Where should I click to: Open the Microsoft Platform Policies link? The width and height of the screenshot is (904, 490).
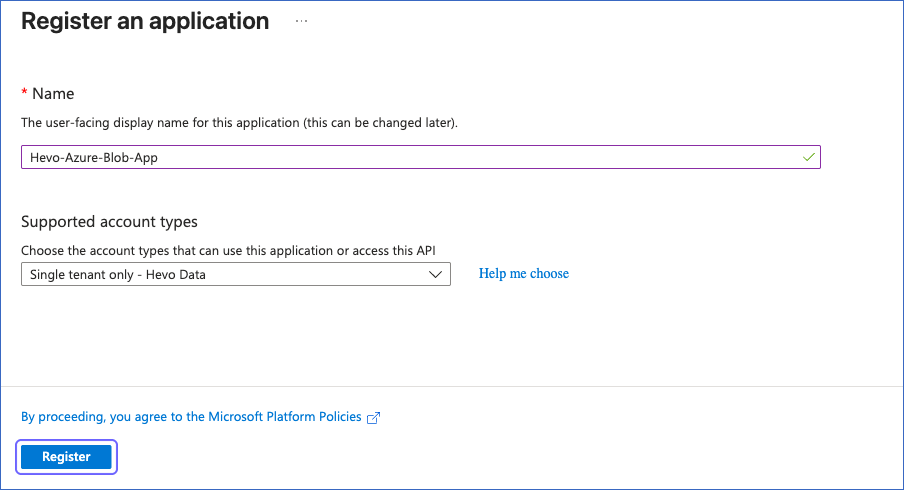[x=191, y=417]
